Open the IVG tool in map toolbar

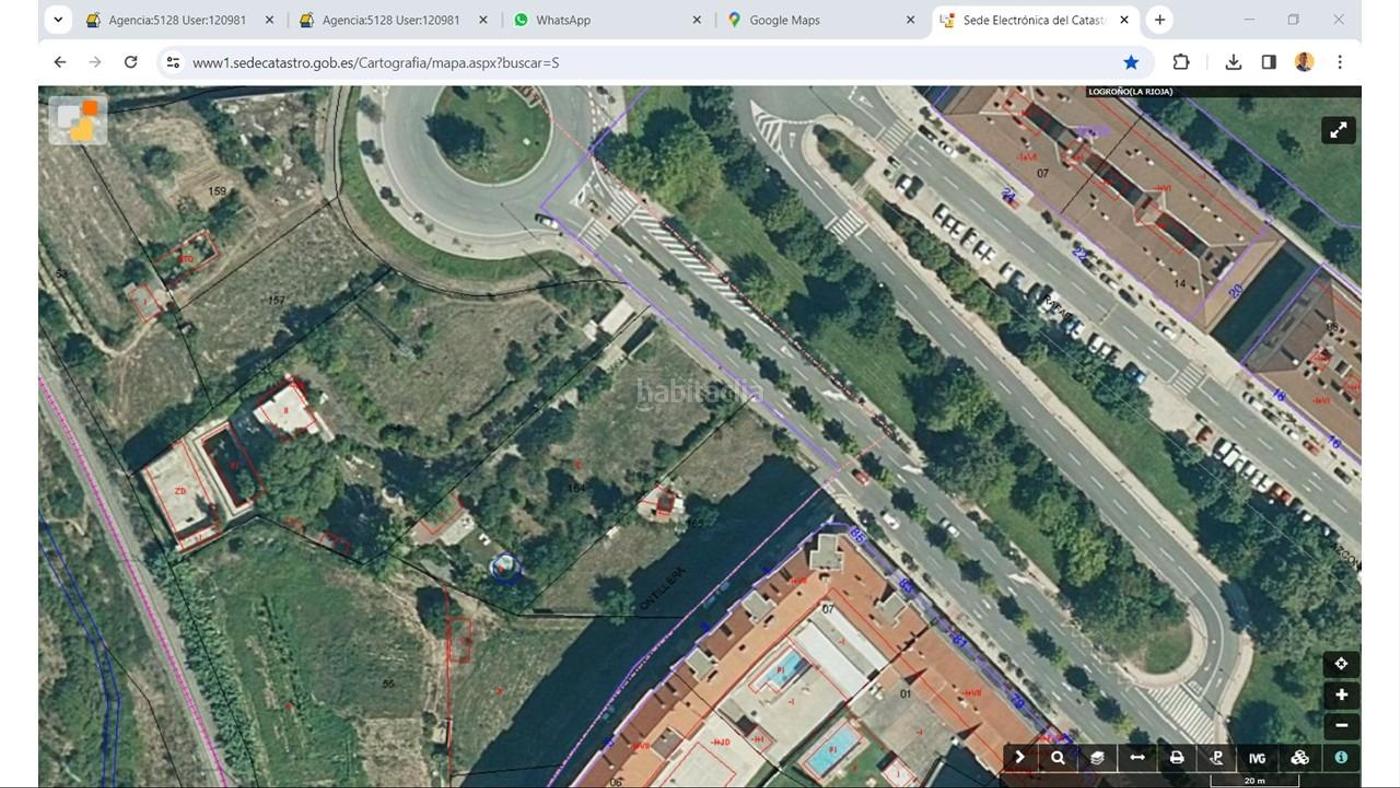1257,758
